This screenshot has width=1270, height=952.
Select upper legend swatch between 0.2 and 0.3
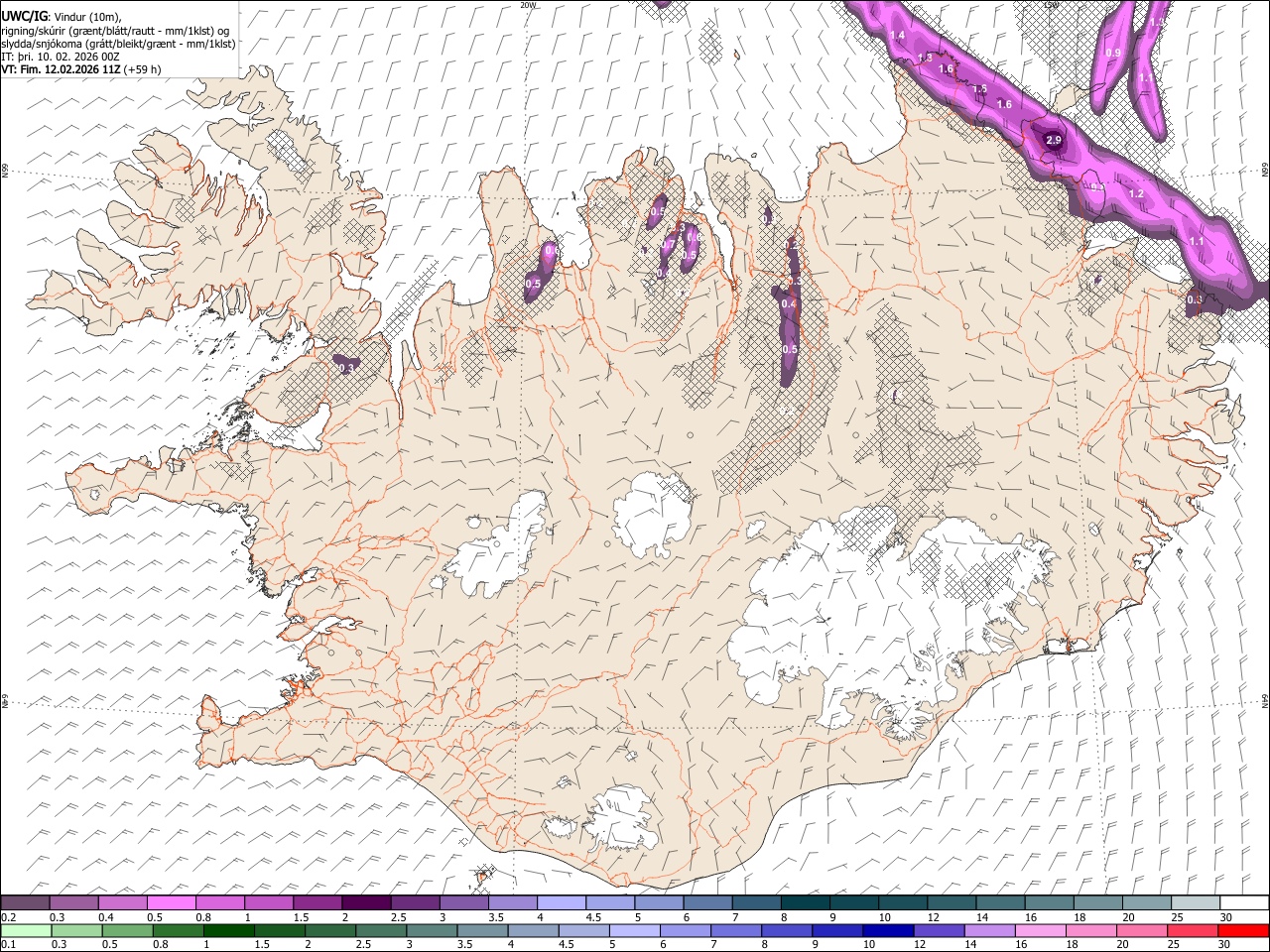26,902
